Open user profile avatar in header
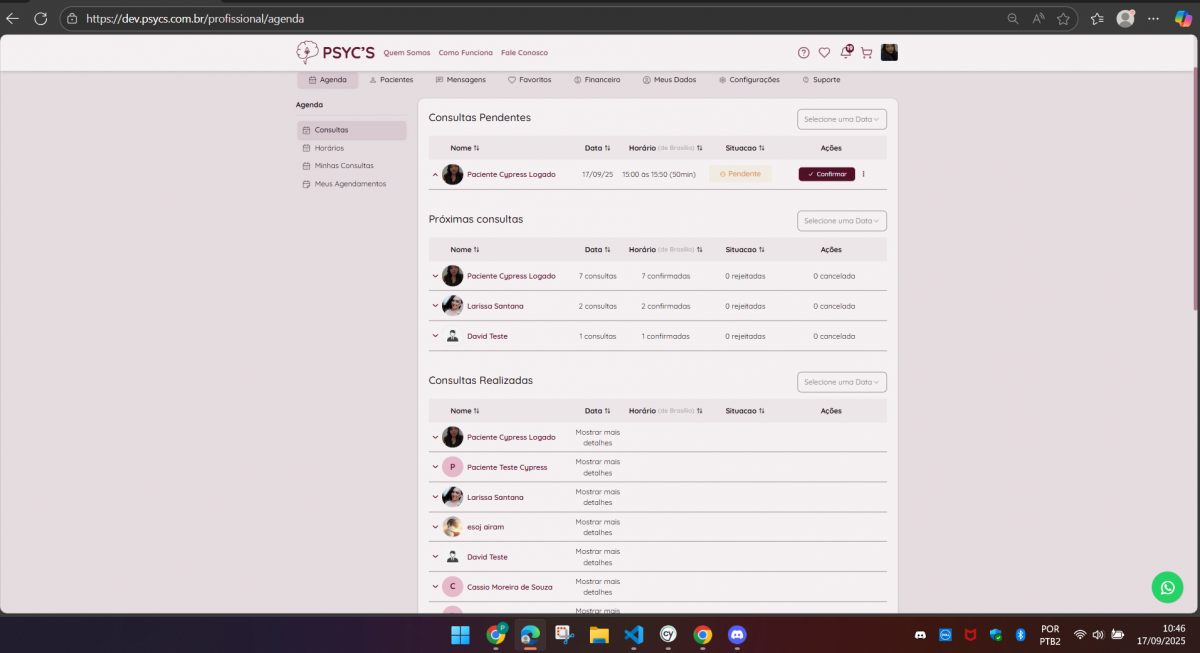The width and height of the screenshot is (1200, 653). pos(889,53)
